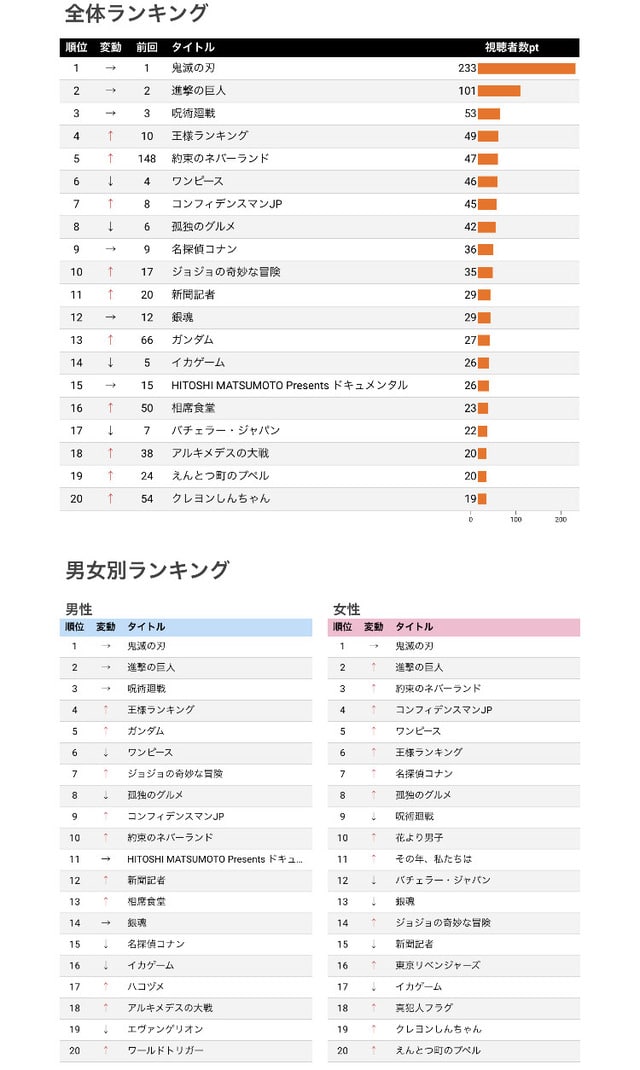Image resolution: width=640 pixels, height=1070 pixels.
Task: Click the red up arrow beside 約束のネバーランド in overall ranking
Action: [x=111, y=158]
